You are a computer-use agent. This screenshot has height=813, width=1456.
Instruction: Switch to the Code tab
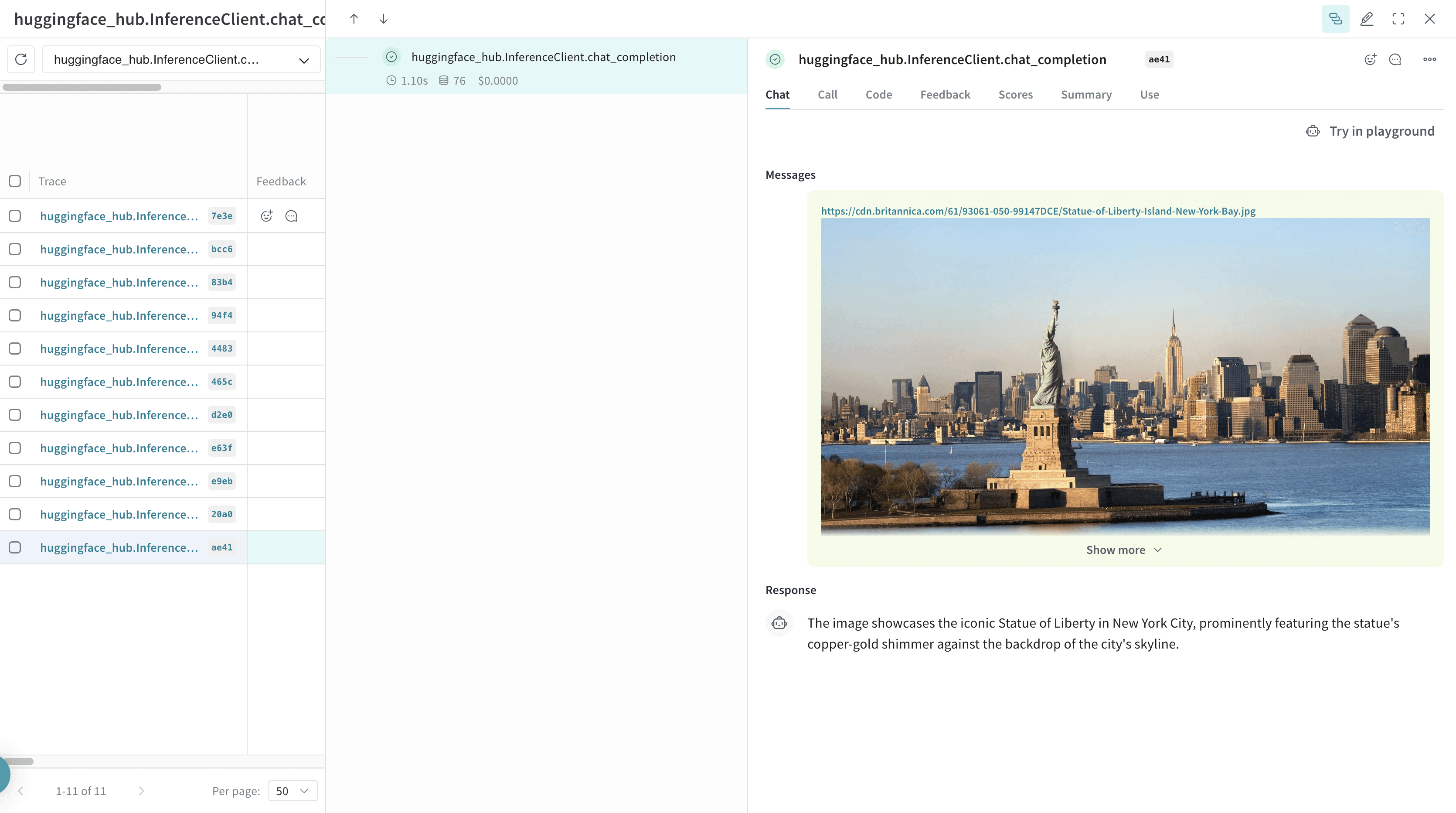coord(878,94)
